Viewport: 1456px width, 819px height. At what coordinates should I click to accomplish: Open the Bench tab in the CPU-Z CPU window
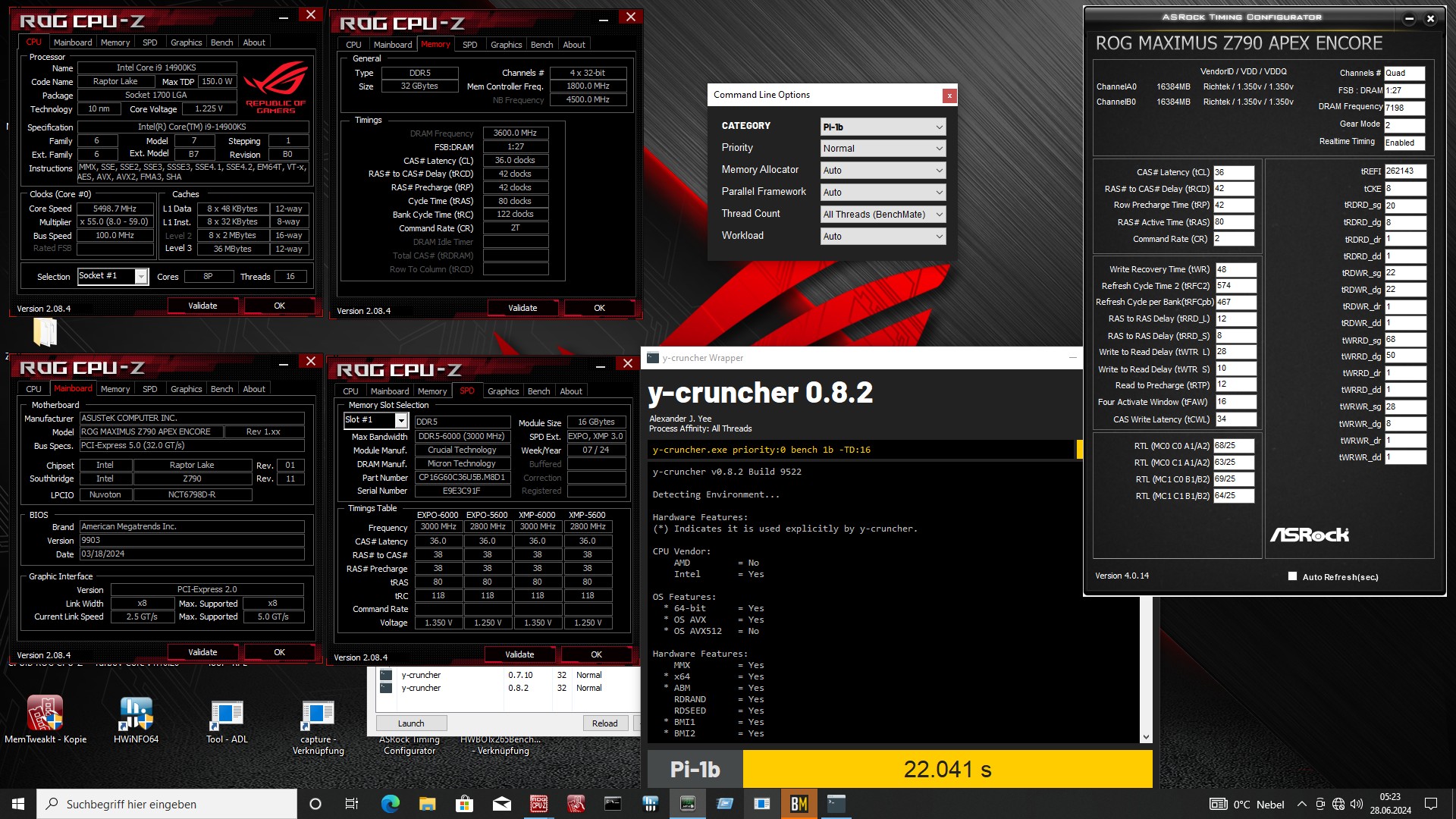(x=221, y=42)
